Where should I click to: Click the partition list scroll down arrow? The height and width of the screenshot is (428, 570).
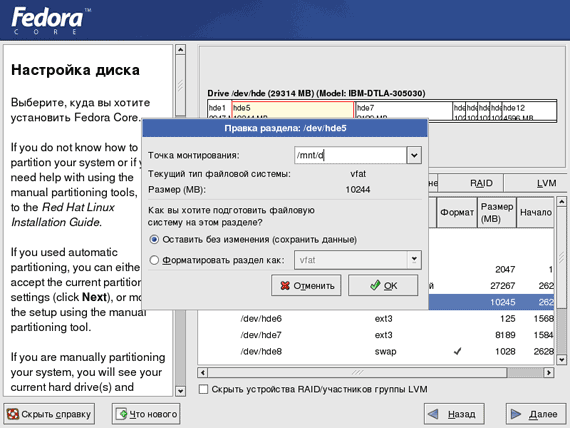tap(561, 360)
